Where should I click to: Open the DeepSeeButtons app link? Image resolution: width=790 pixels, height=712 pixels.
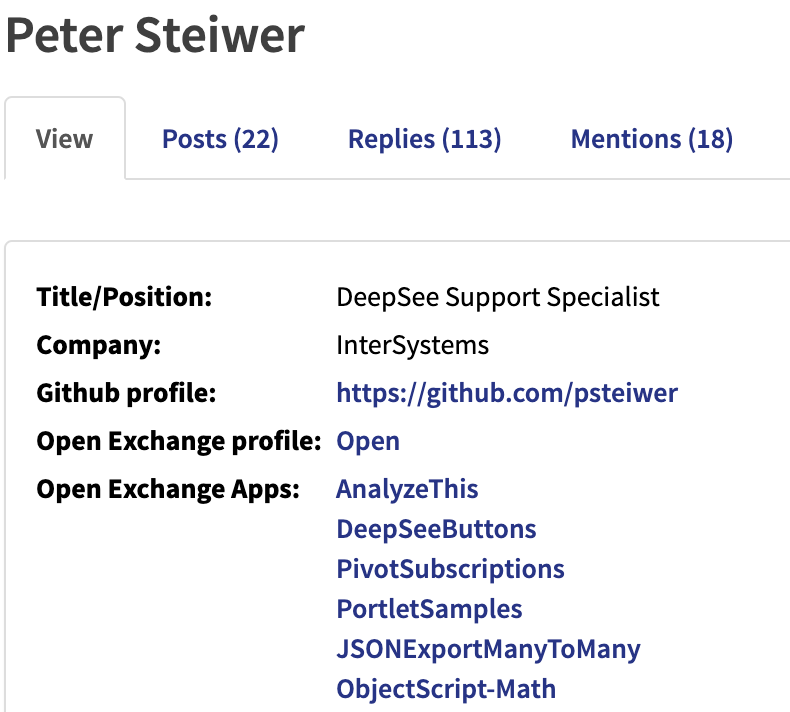pos(436,529)
